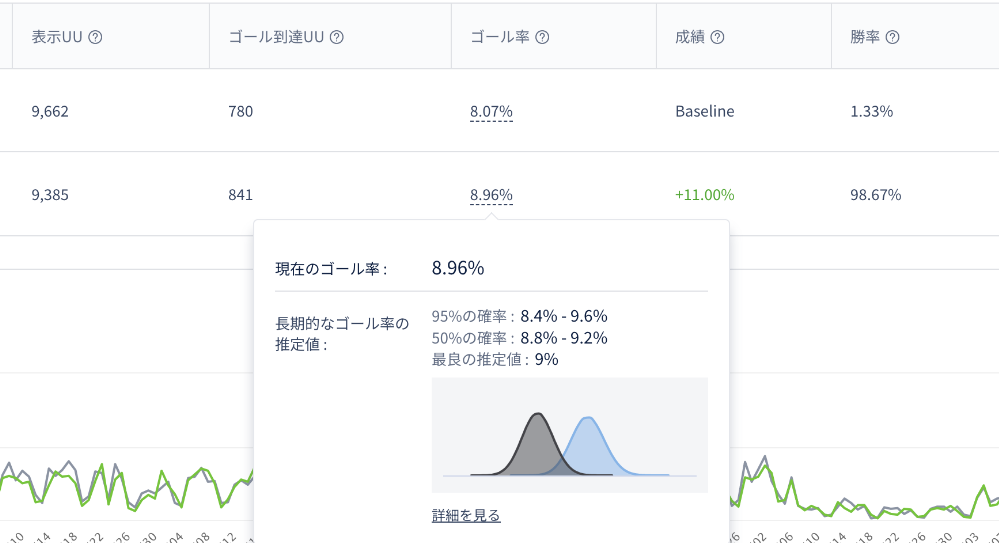Click the 9,662 displayed UU value
The height and width of the screenshot is (543, 999).
[x=50, y=112]
